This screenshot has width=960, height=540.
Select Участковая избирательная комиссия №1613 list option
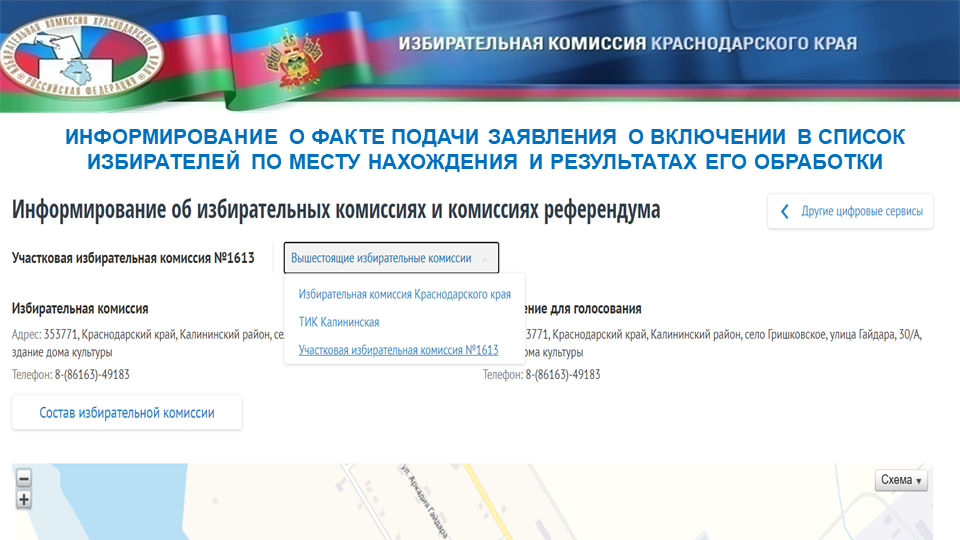(398, 350)
